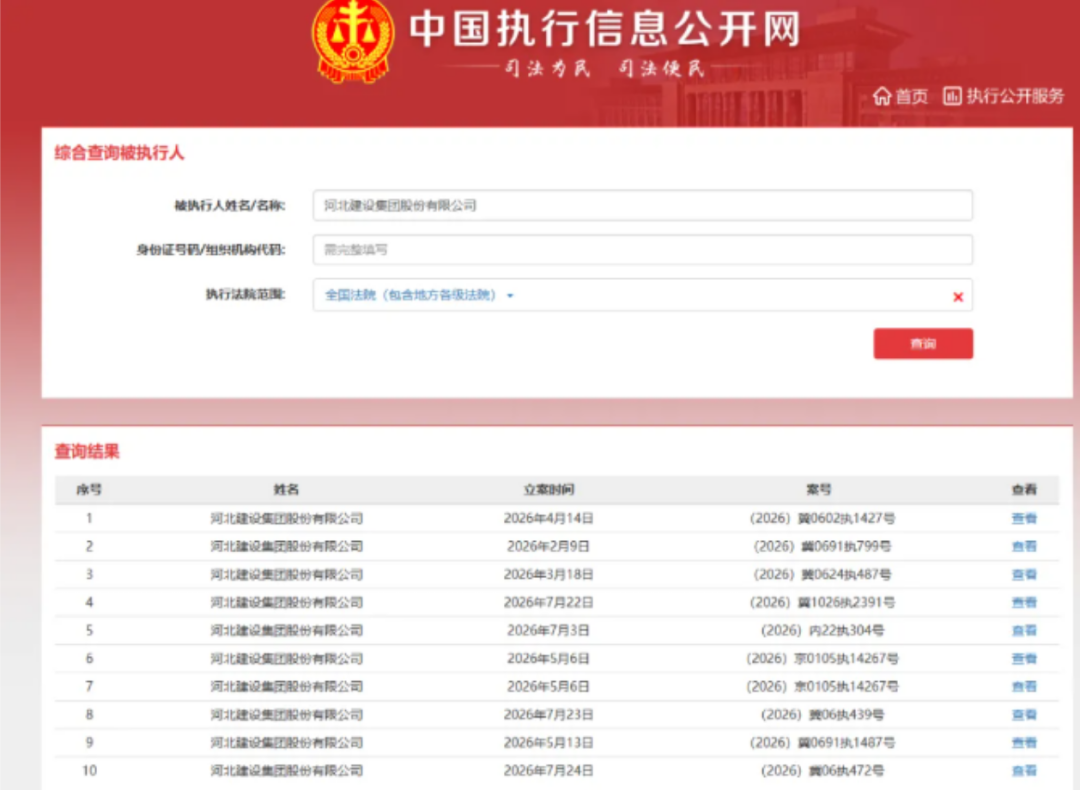Expand the 全国法院 court scope dropdown arrow

coord(510,295)
